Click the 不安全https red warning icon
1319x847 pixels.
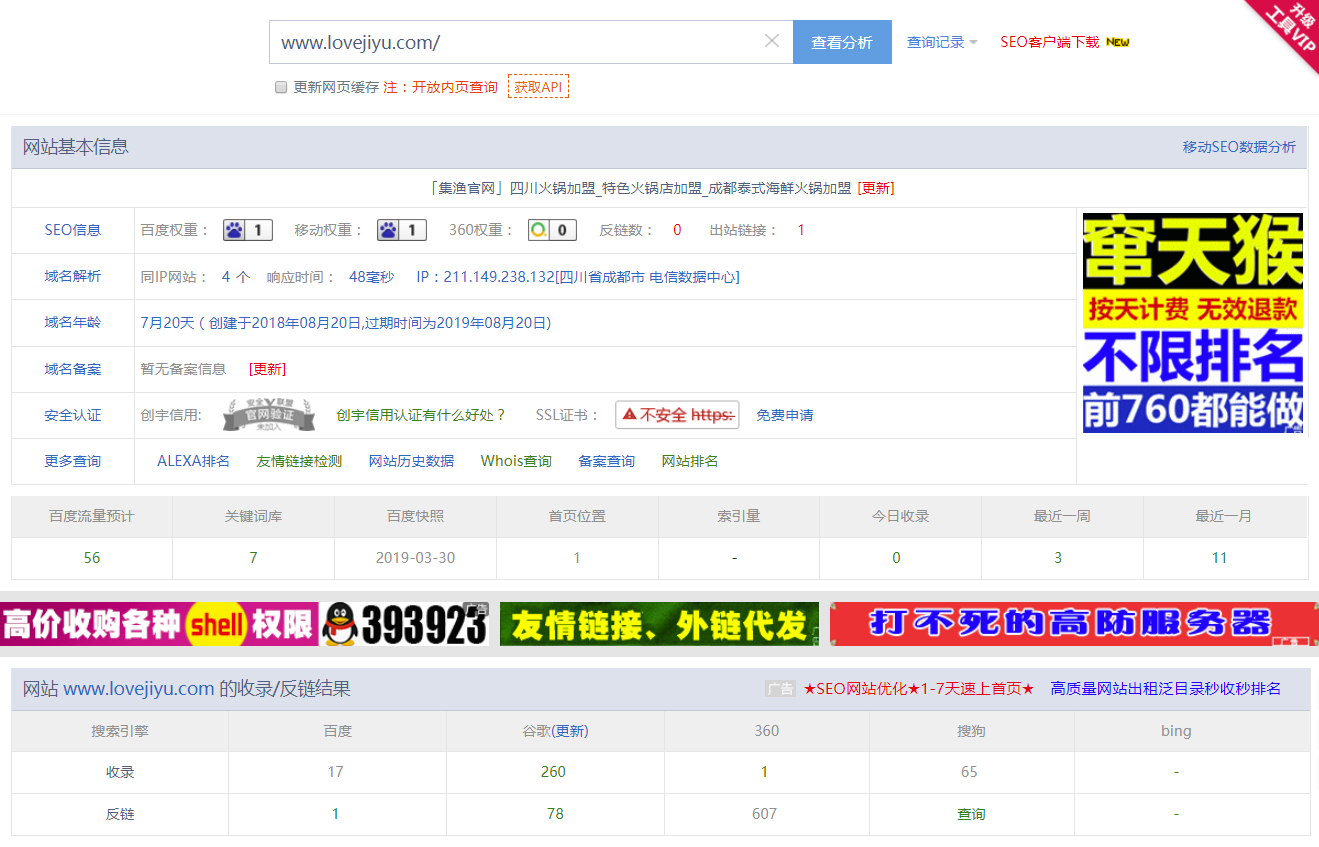(677, 415)
